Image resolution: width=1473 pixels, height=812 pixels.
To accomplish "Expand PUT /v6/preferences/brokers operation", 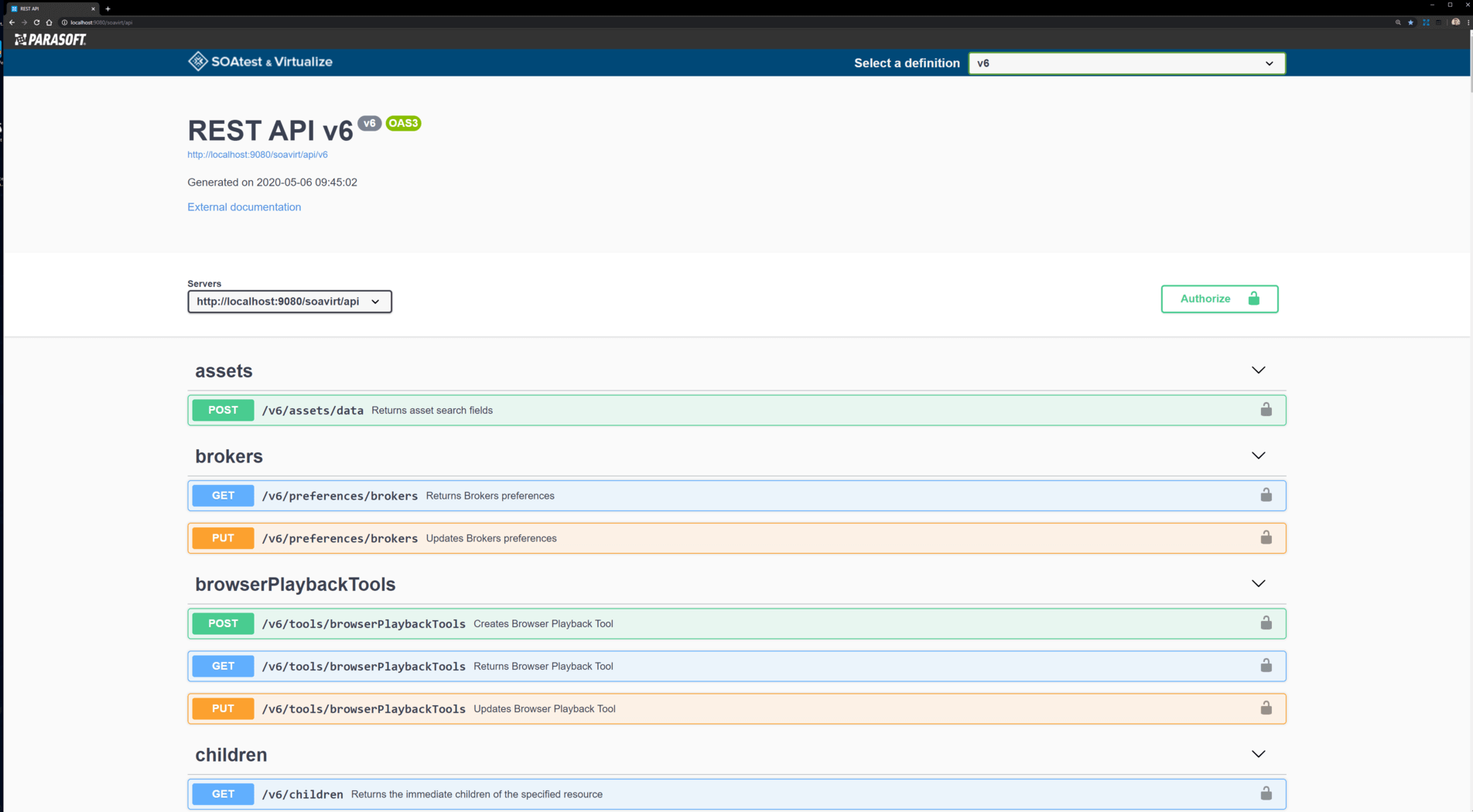I will point(736,538).
